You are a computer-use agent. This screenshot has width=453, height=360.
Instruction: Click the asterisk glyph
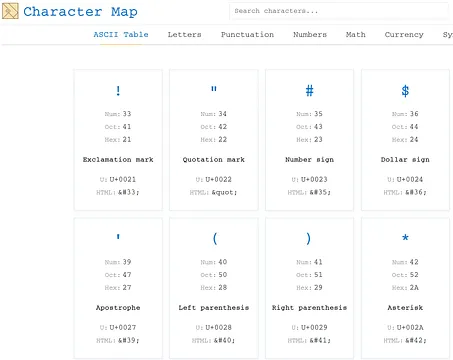[x=405, y=238]
